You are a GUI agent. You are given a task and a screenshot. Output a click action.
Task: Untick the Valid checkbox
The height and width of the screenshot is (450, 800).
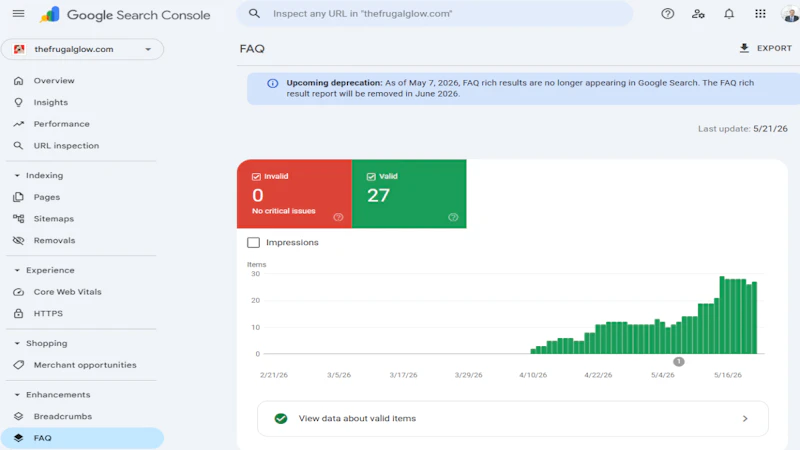[371, 177]
